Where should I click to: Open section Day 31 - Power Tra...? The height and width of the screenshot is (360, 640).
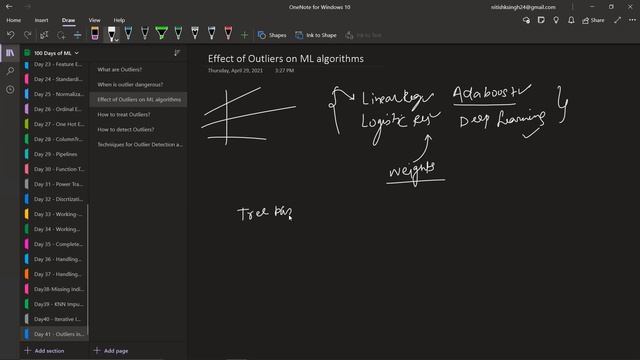click(x=55, y=184)
